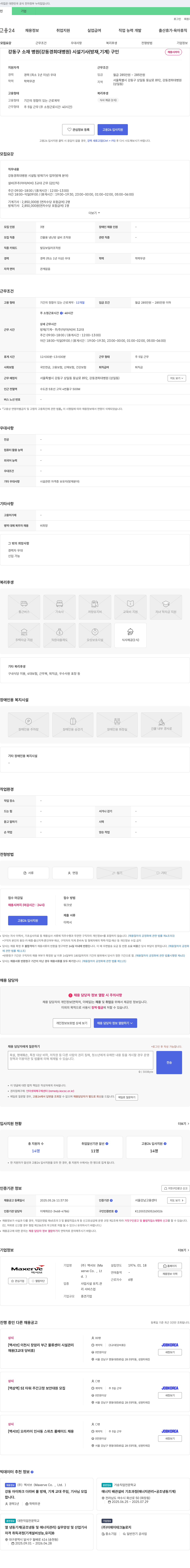Open the company 홈페이지 button
This screenshot has width=190, height=1568.
coord(170,1266)
